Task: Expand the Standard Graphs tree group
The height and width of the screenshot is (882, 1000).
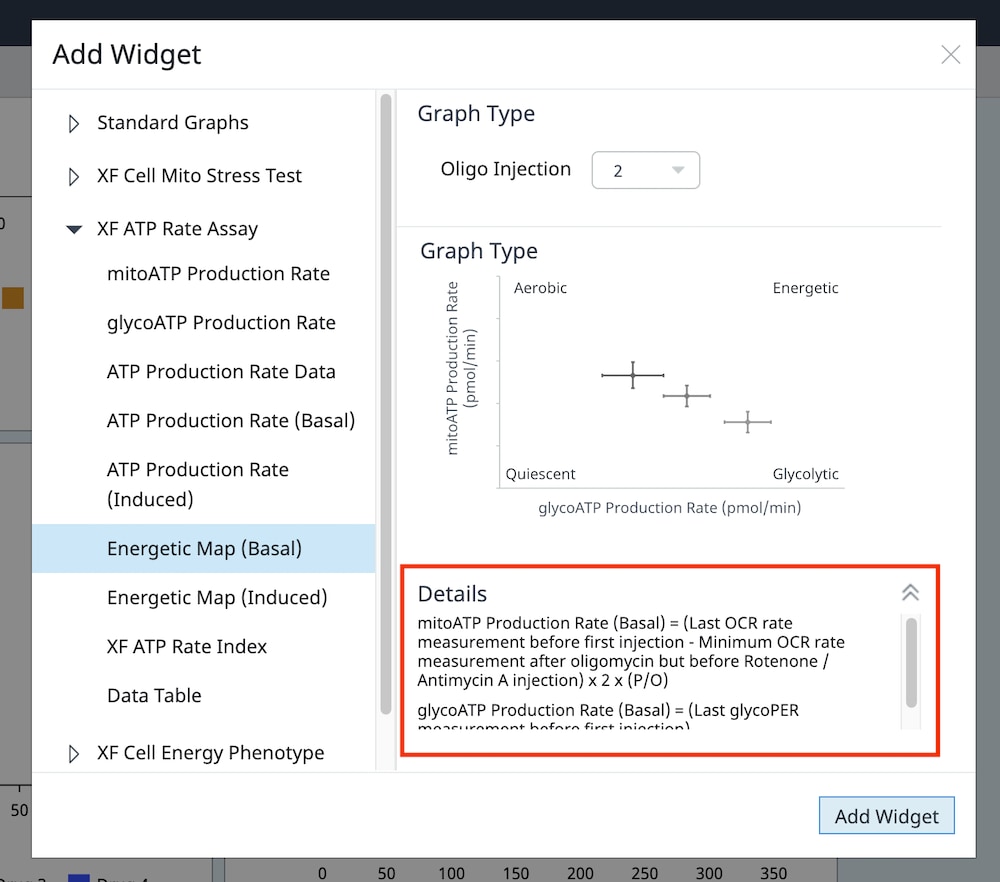Action: 73,124
